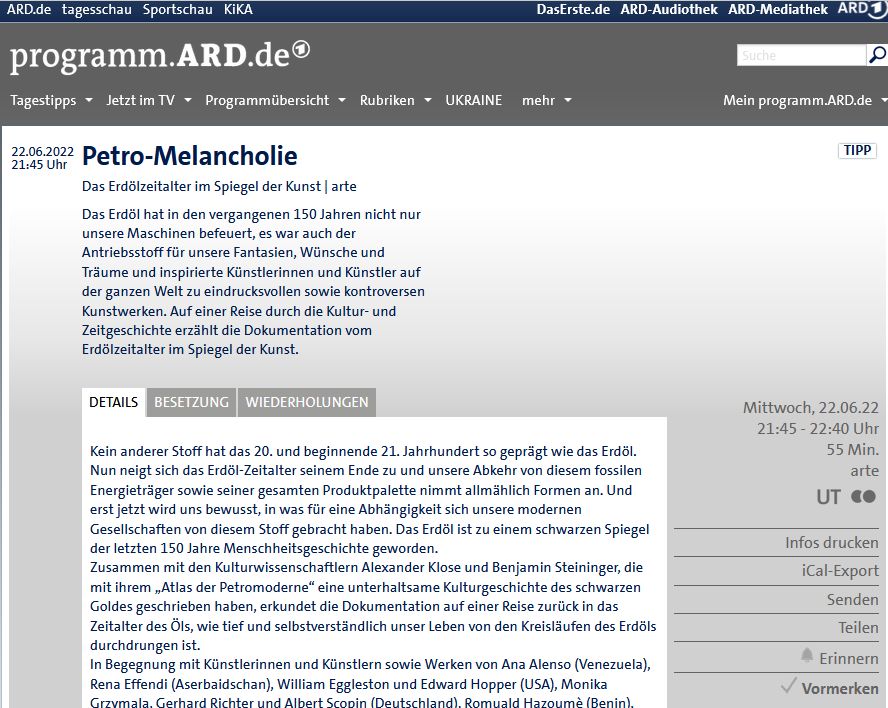Expand the mehr dropdown arrow

click(x=568, y=100)
